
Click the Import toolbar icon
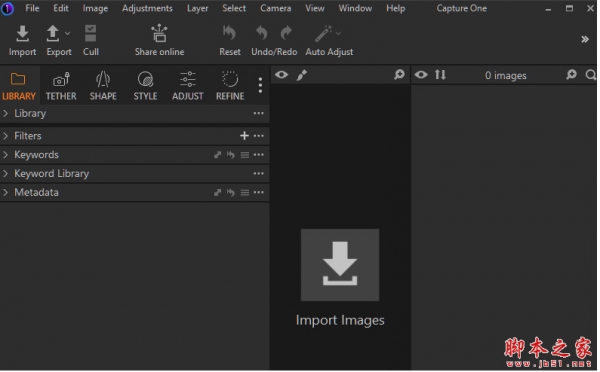pyautogui.click(x=23, y=34)
